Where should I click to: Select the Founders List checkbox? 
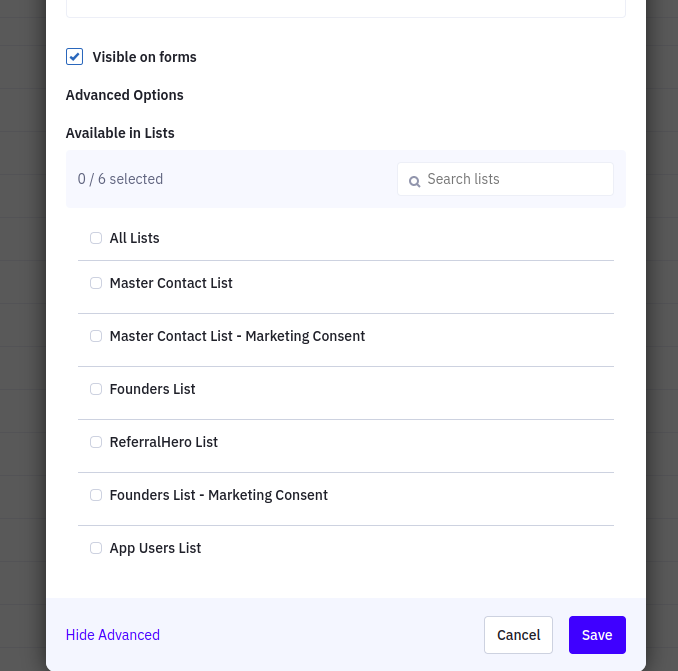point(96,389)
